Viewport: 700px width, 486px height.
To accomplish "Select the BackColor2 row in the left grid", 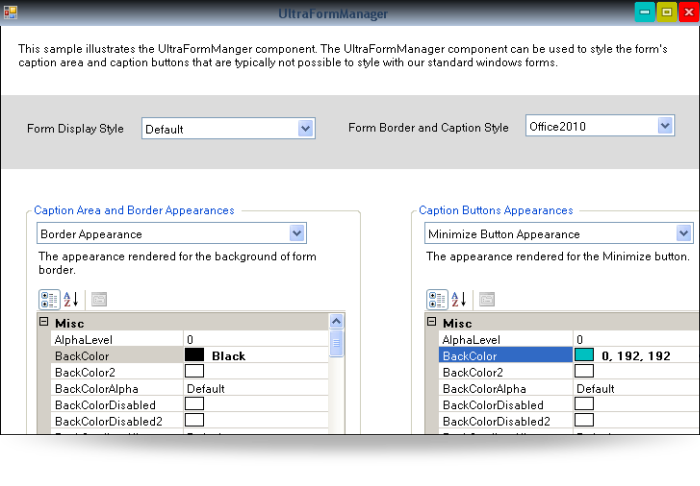I will point(190,372).
